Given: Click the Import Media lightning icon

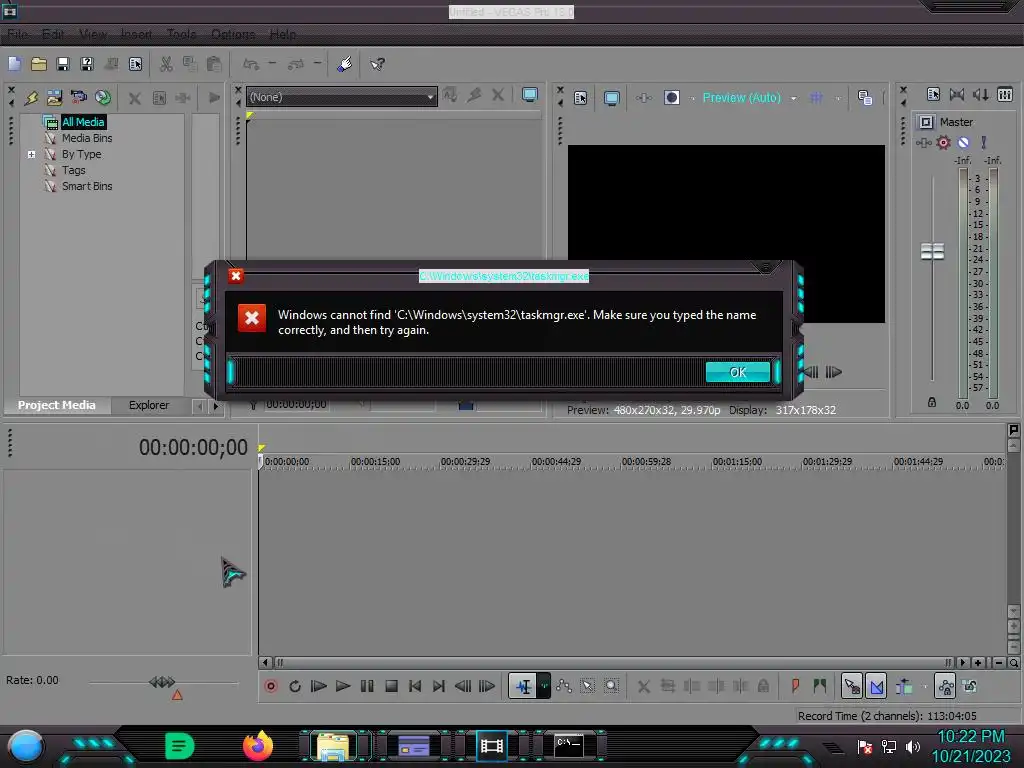Looking at the screenshot, I should click(31, 98).
